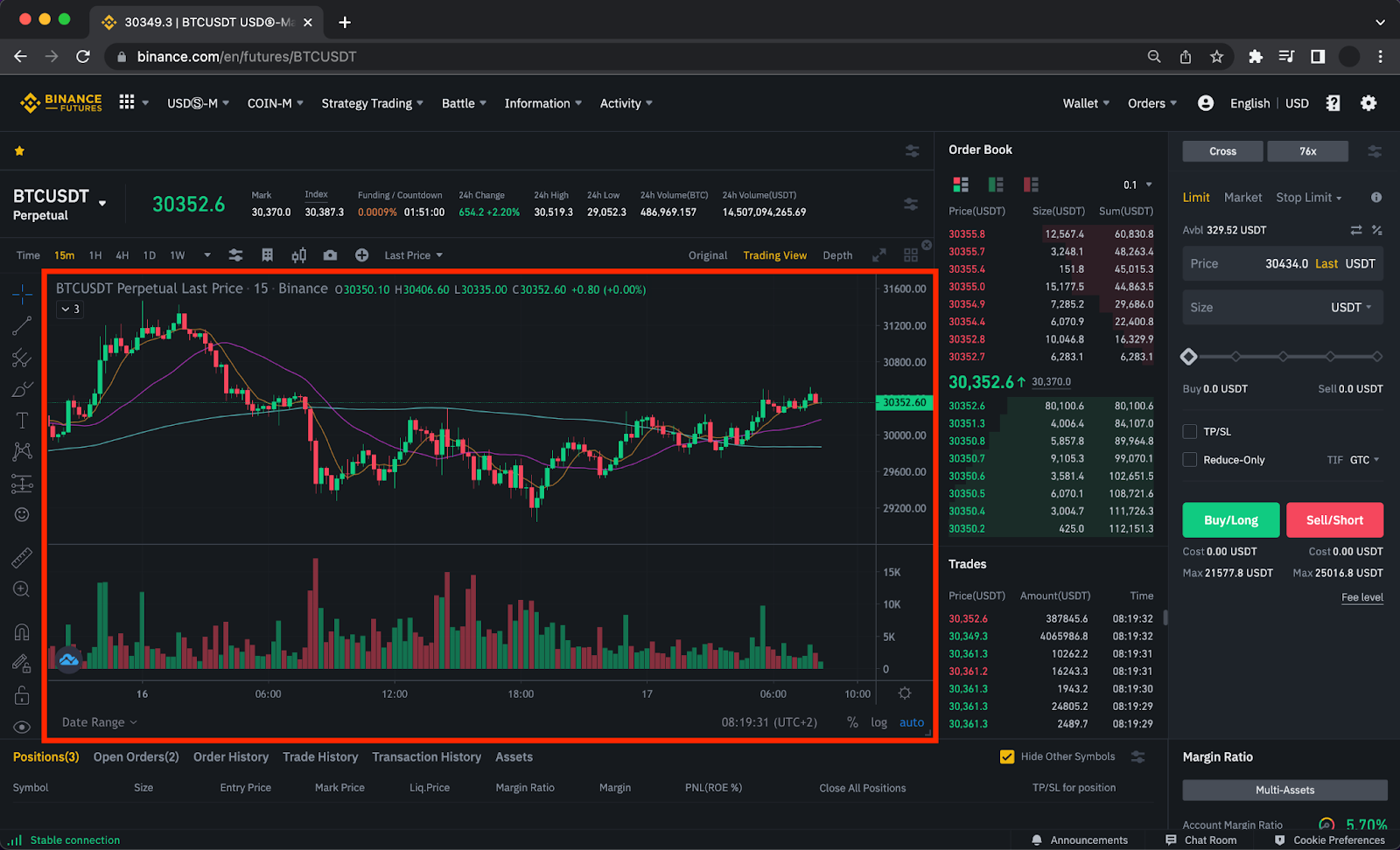This screenshot has width=1400, height=850.
Task: Select the brush drawing tool
Action: tap(22, 389)
